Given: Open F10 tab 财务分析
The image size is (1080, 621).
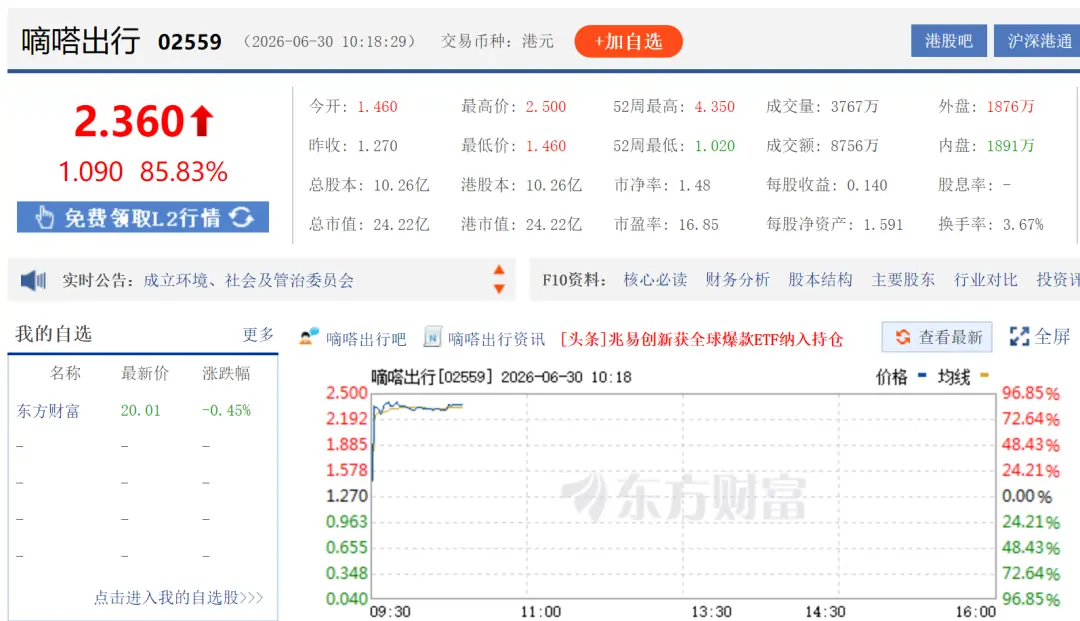Looking at the screenshot, I should click(737, 280).
